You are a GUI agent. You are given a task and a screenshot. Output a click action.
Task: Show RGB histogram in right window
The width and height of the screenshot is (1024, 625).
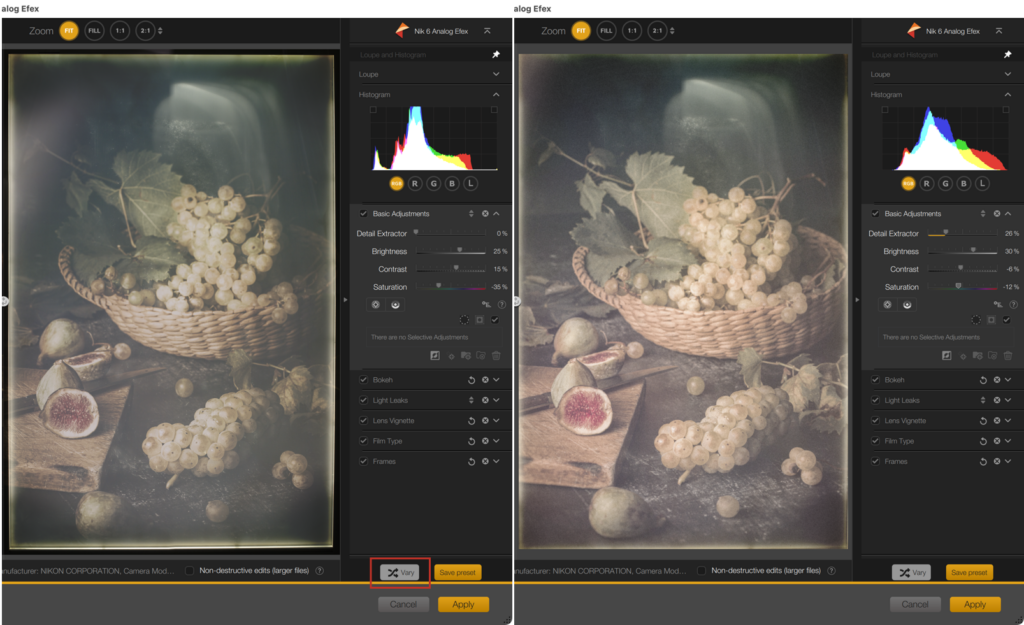pos(908,184)
